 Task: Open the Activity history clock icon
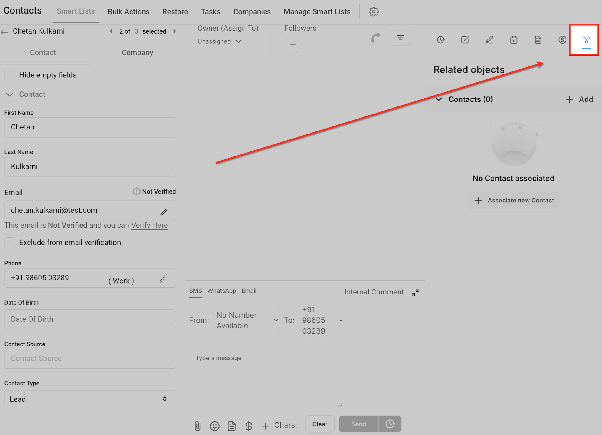[x=440, y=40]
